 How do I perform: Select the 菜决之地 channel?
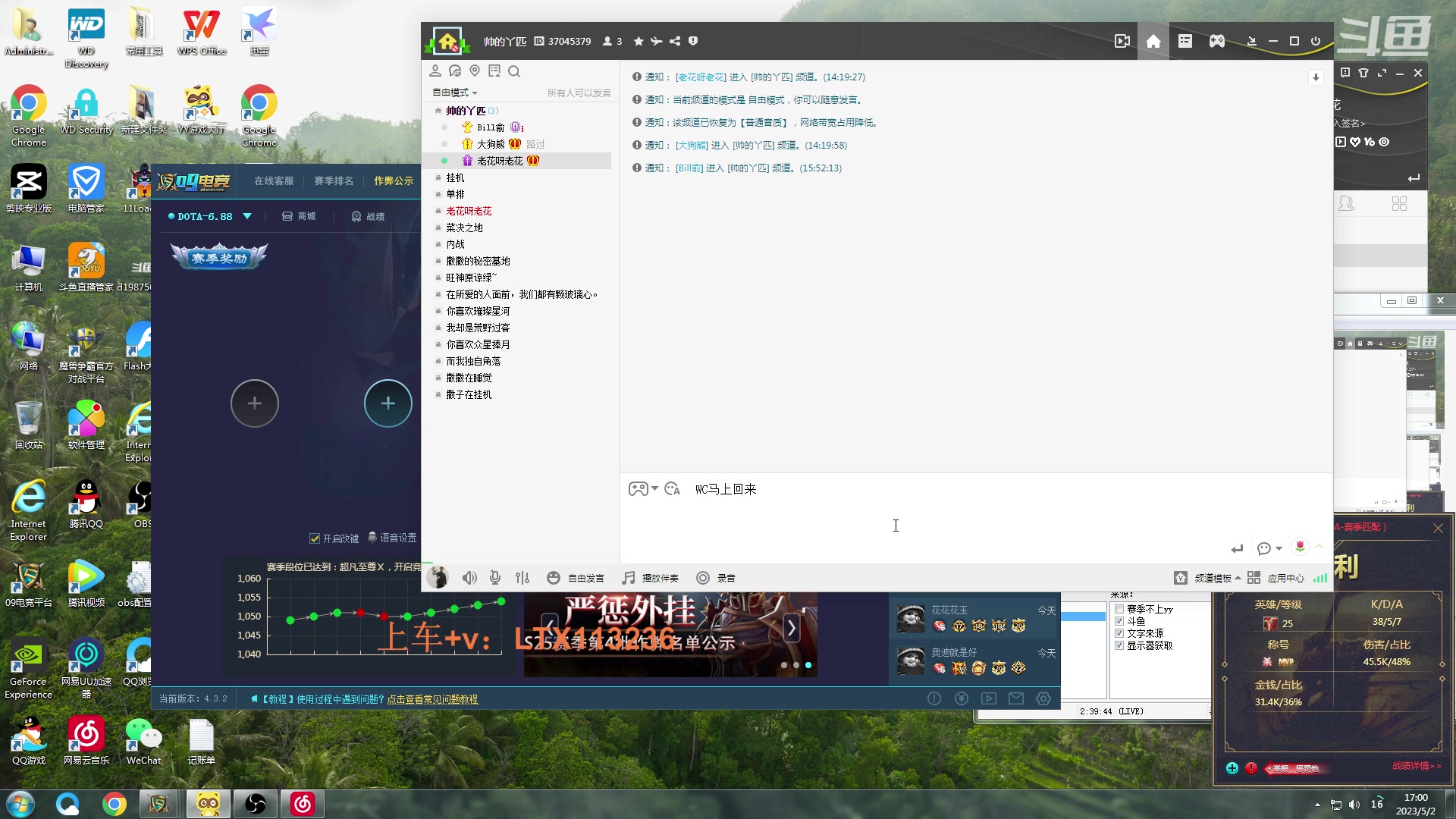464,227
